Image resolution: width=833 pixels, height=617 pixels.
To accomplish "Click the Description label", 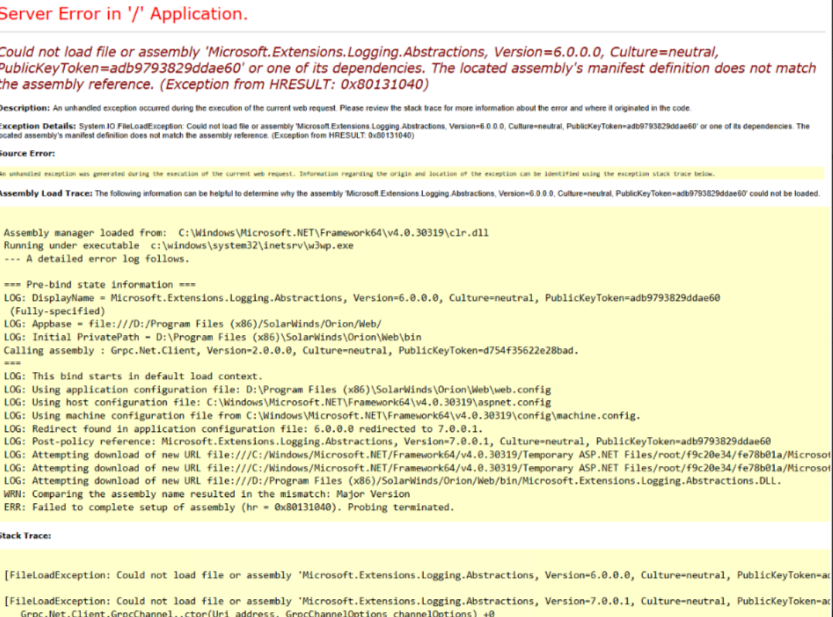I will [x=24, y=108].
